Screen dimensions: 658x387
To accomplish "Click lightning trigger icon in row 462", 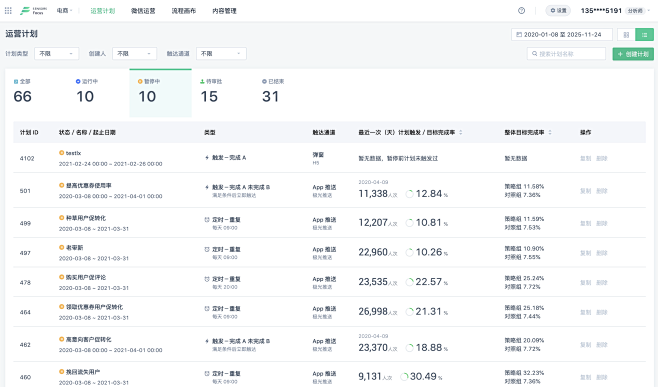I will 207,341.
